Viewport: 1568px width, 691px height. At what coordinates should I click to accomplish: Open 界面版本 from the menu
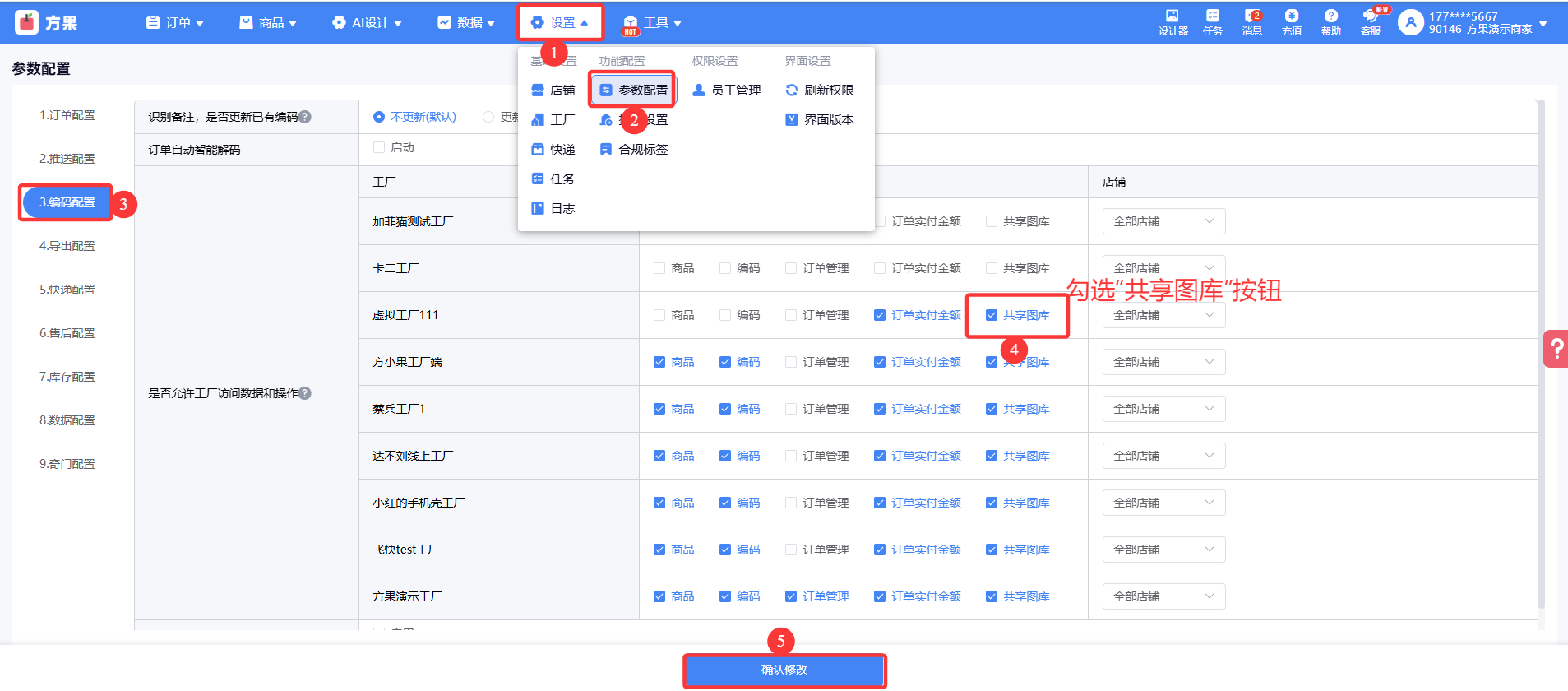click(820, 120)
